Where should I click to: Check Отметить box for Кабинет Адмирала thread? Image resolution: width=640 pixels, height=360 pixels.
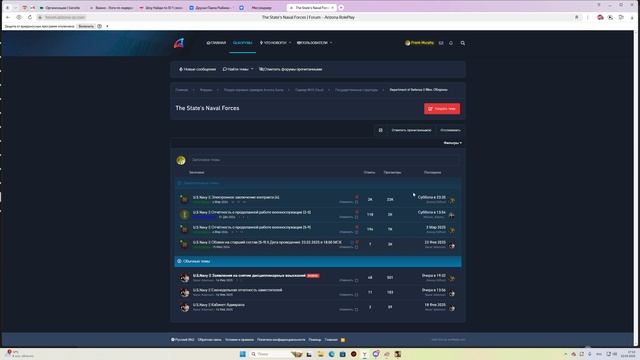[356, 309]
